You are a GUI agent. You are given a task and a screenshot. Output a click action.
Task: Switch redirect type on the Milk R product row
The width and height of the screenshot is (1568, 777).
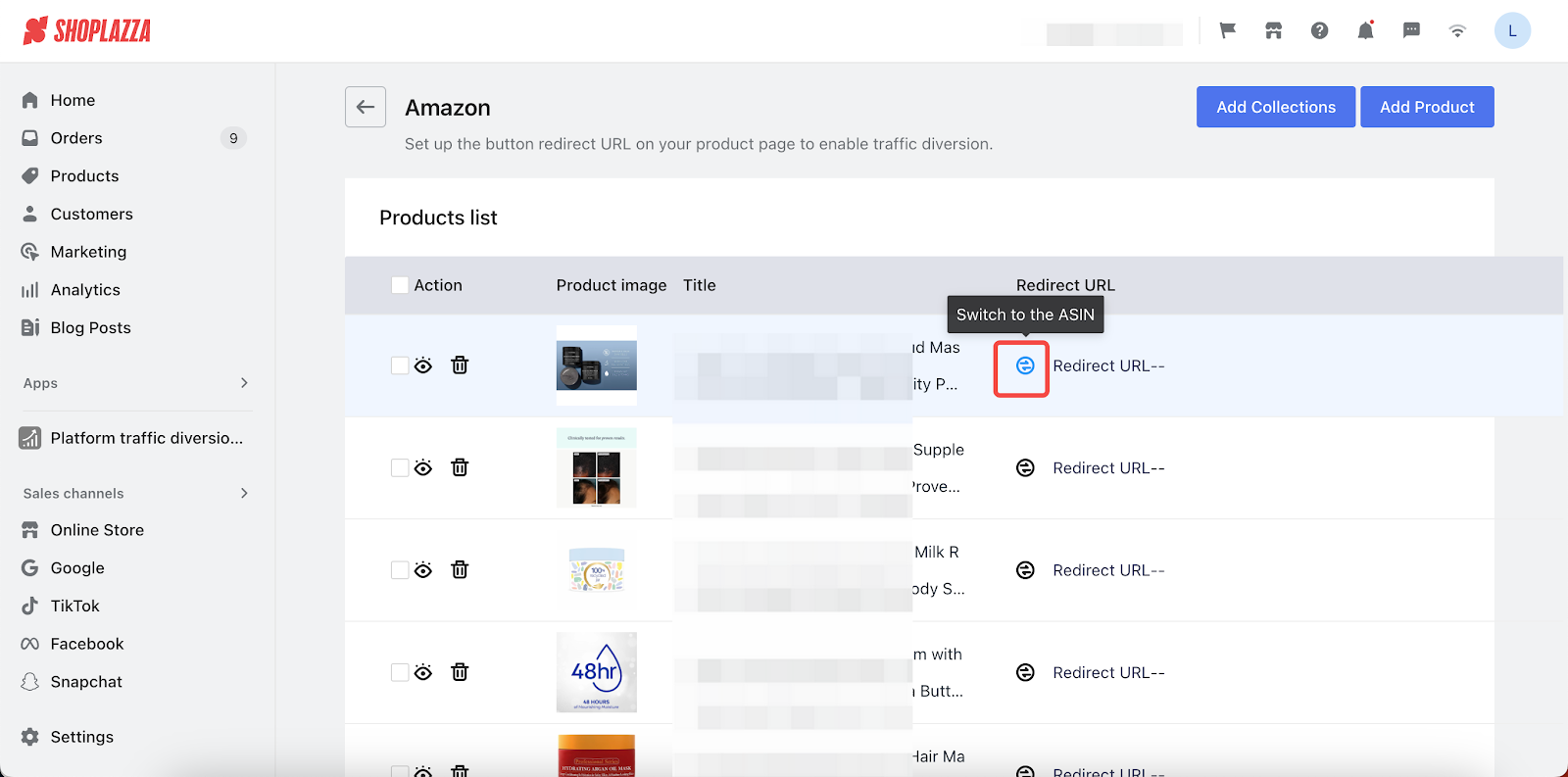(x=1025, y=570)
